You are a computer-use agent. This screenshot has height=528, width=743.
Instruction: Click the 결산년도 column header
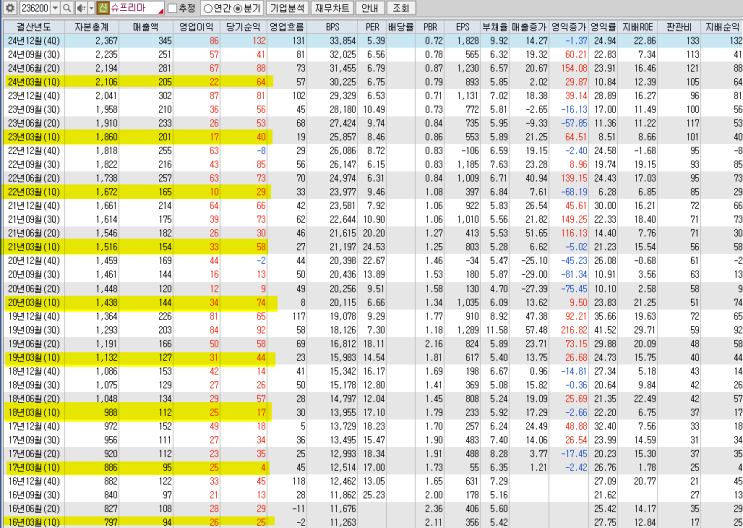tap(33, 27)
